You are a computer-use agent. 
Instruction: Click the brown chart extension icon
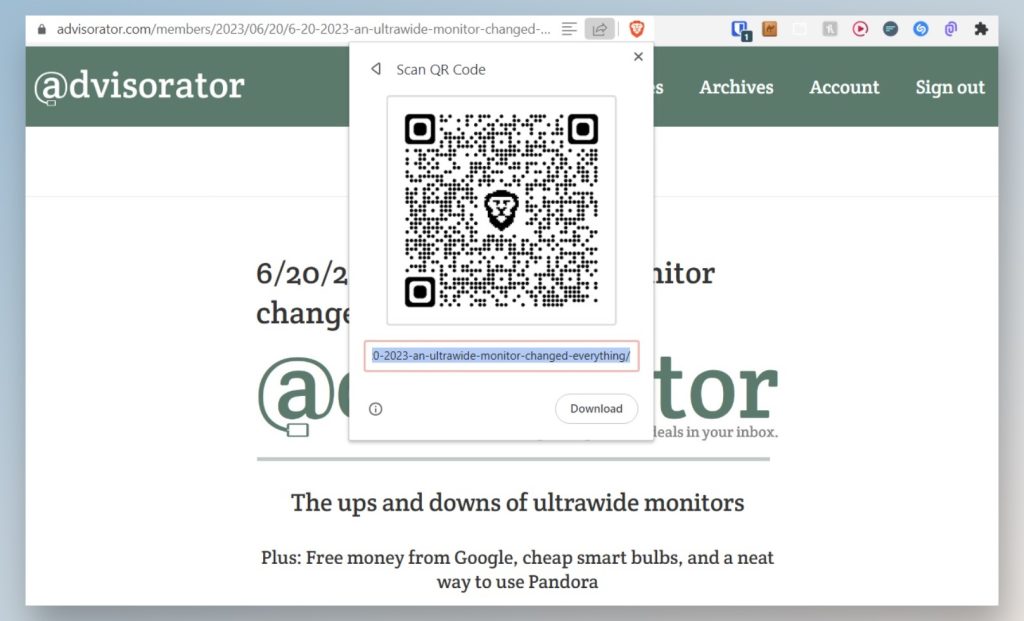(770, 29)
